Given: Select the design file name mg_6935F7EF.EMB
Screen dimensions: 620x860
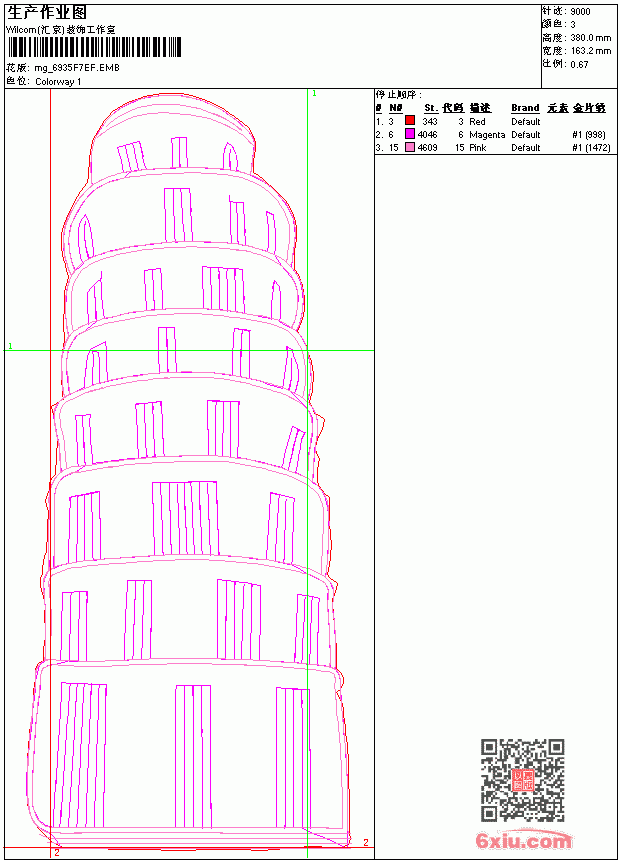Looking at the screenshot, I should click(x=77, y=68).
